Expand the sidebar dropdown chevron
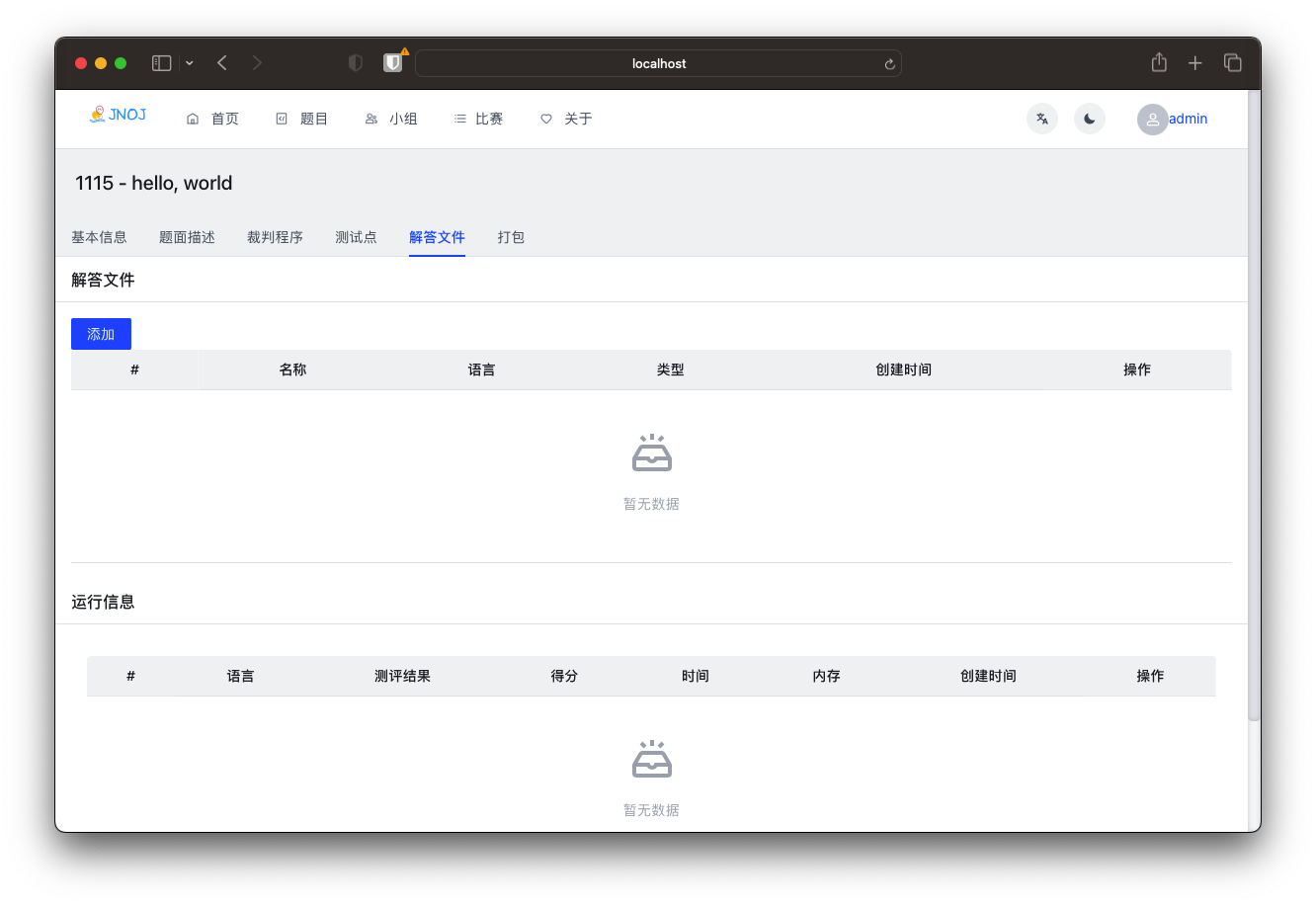The width and height of the screenshot is (1316, 905). click(x=189, y=63)
